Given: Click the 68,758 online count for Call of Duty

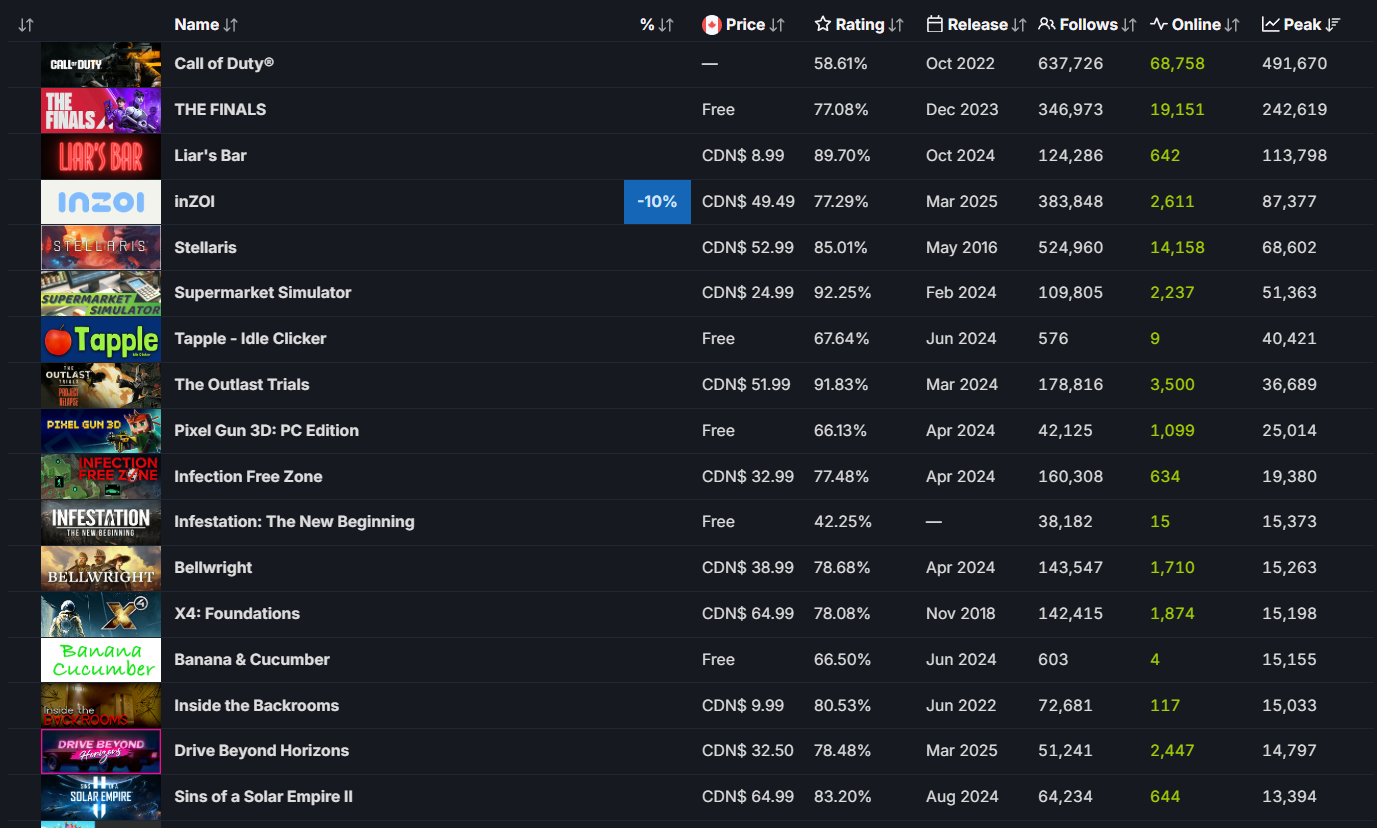Looking at the screenshot, I should 1177,64.
